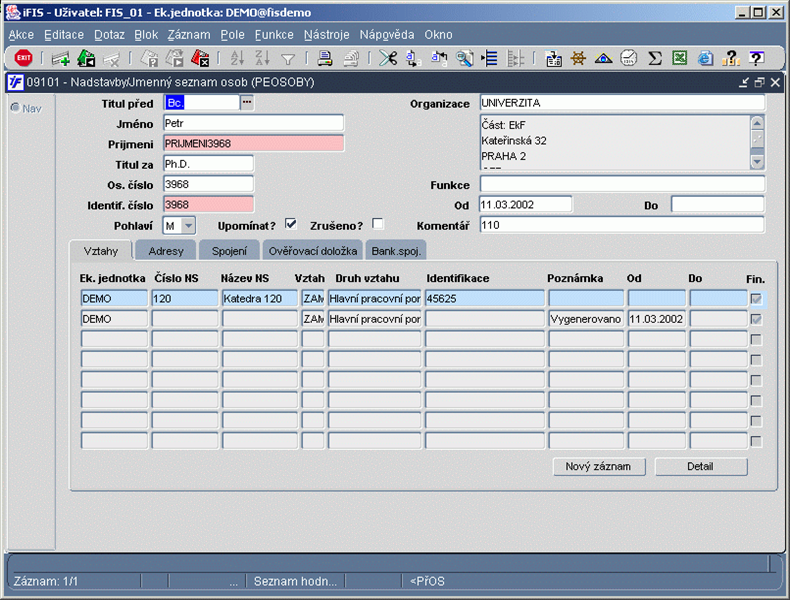This screenshot has height=601, width=791.
Task: Toggle Fin. checkbox in third table row
Action: [756, 340]
